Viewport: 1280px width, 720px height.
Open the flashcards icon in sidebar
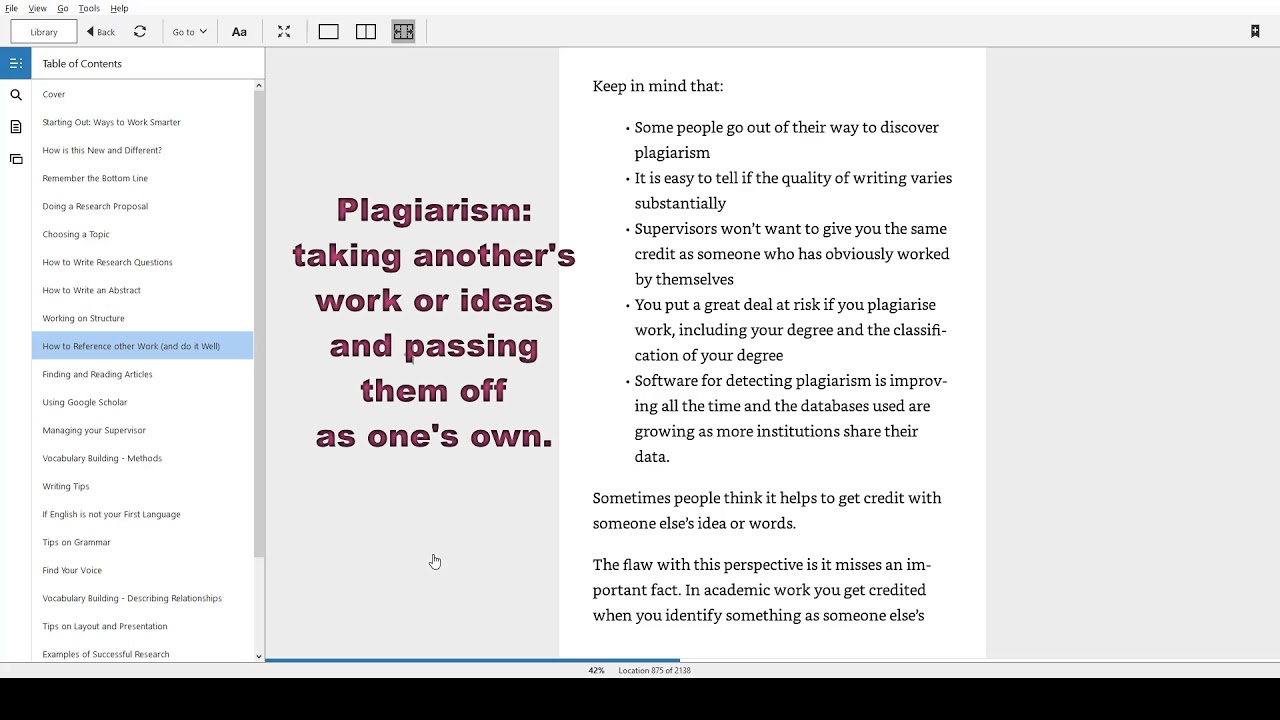[16, 159]
